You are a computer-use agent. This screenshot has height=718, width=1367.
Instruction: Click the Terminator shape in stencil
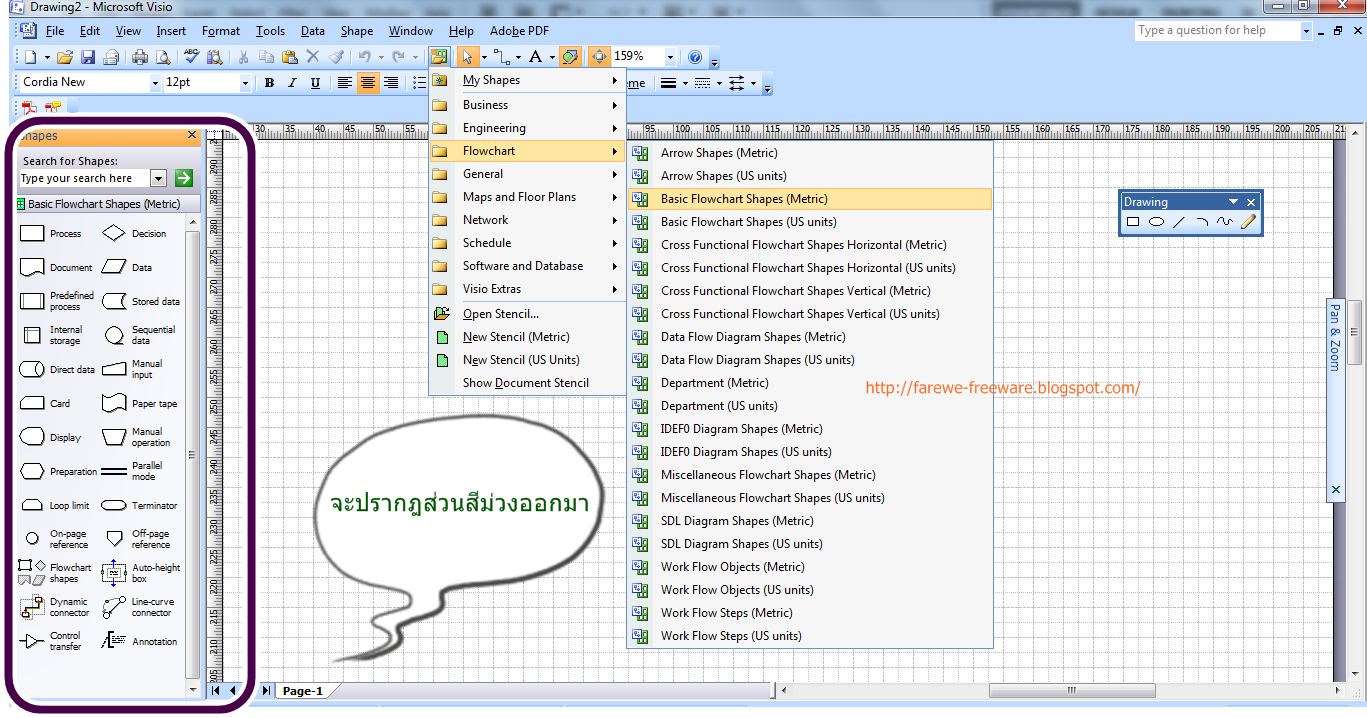point(140,506)
